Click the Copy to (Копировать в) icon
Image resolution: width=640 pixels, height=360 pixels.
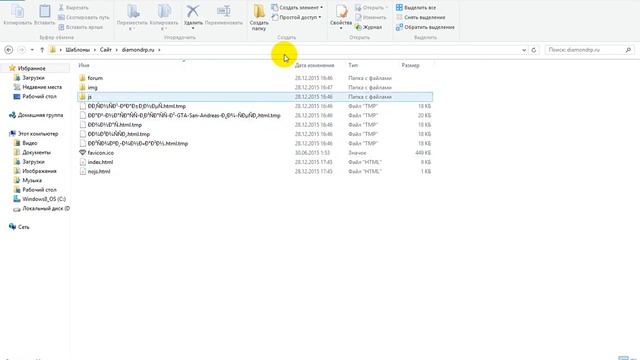164,11
